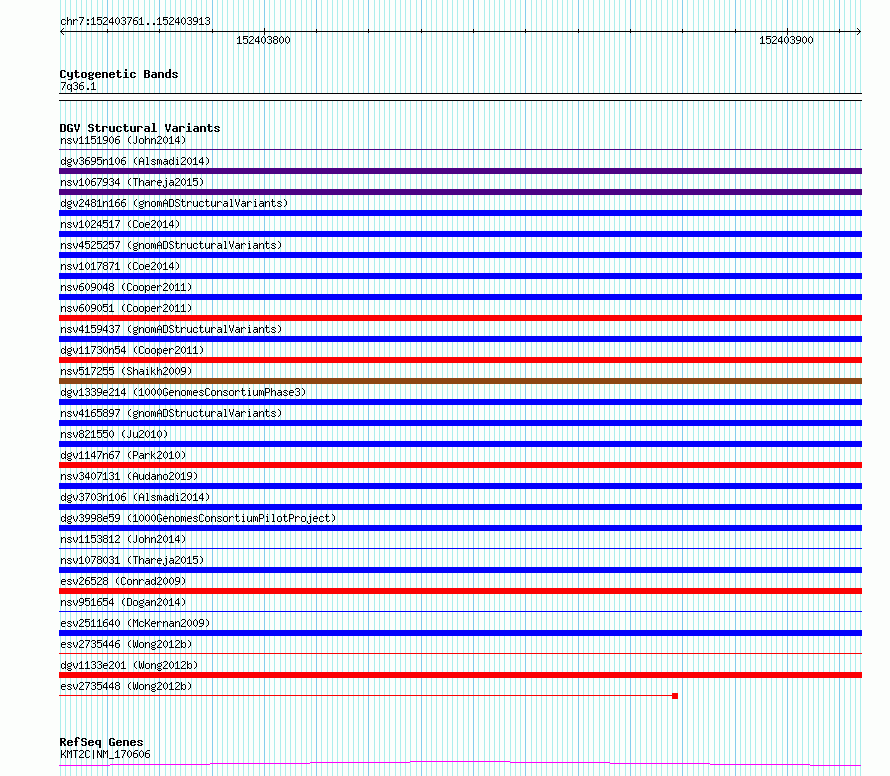Click chr7:152403761..152403913 coordinate label
The height and width of the screenshot is (776, 890).
coord(135,21)
